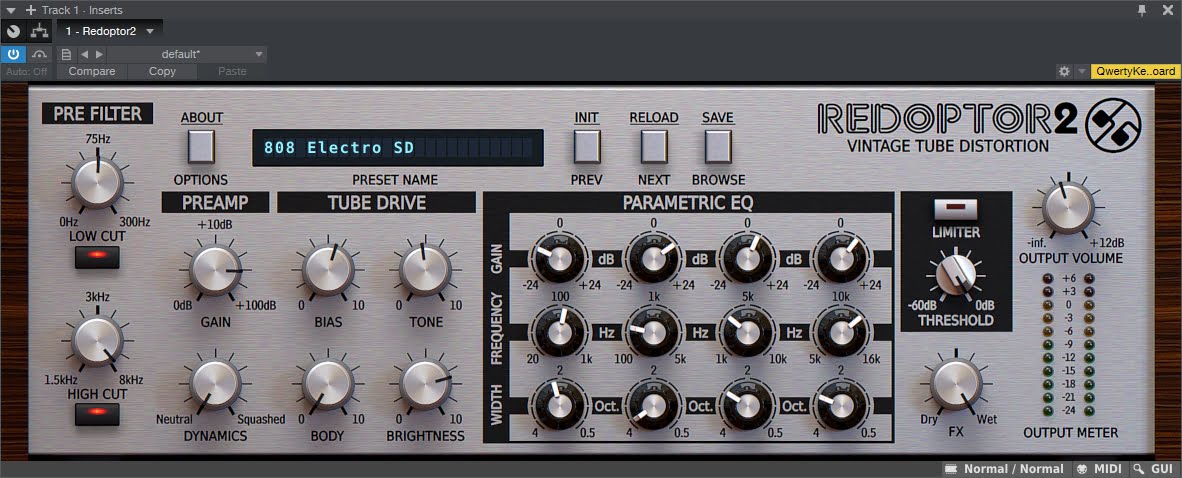The width and height of the screenshot is (1182, 478).
Task: Click the pin icon in the title bar
Action: 1142,10
